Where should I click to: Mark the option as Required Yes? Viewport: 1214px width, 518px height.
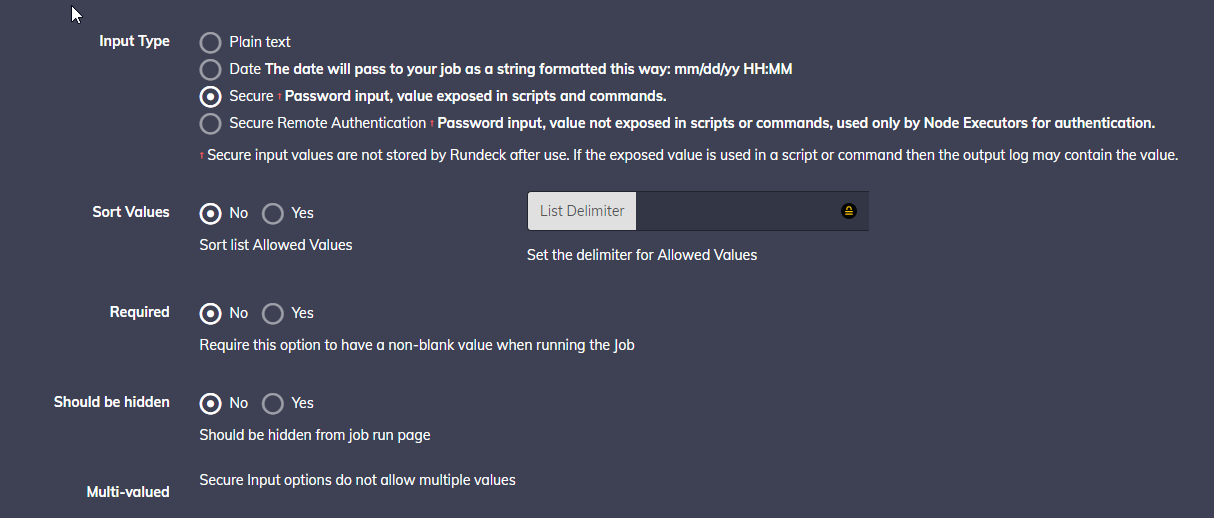pyautogui.click(x=272, y=313)
